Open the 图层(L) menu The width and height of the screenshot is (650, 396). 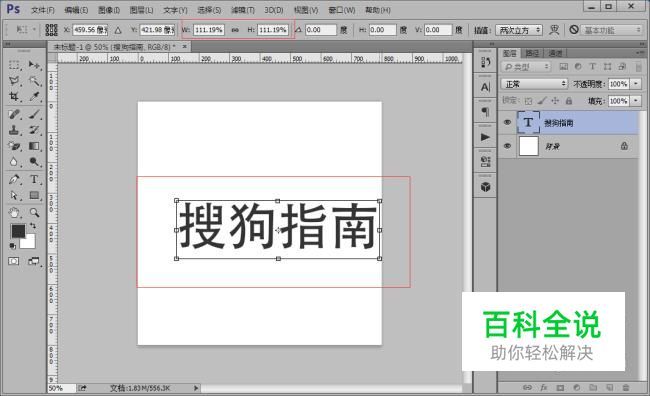(x=141, y=10)
